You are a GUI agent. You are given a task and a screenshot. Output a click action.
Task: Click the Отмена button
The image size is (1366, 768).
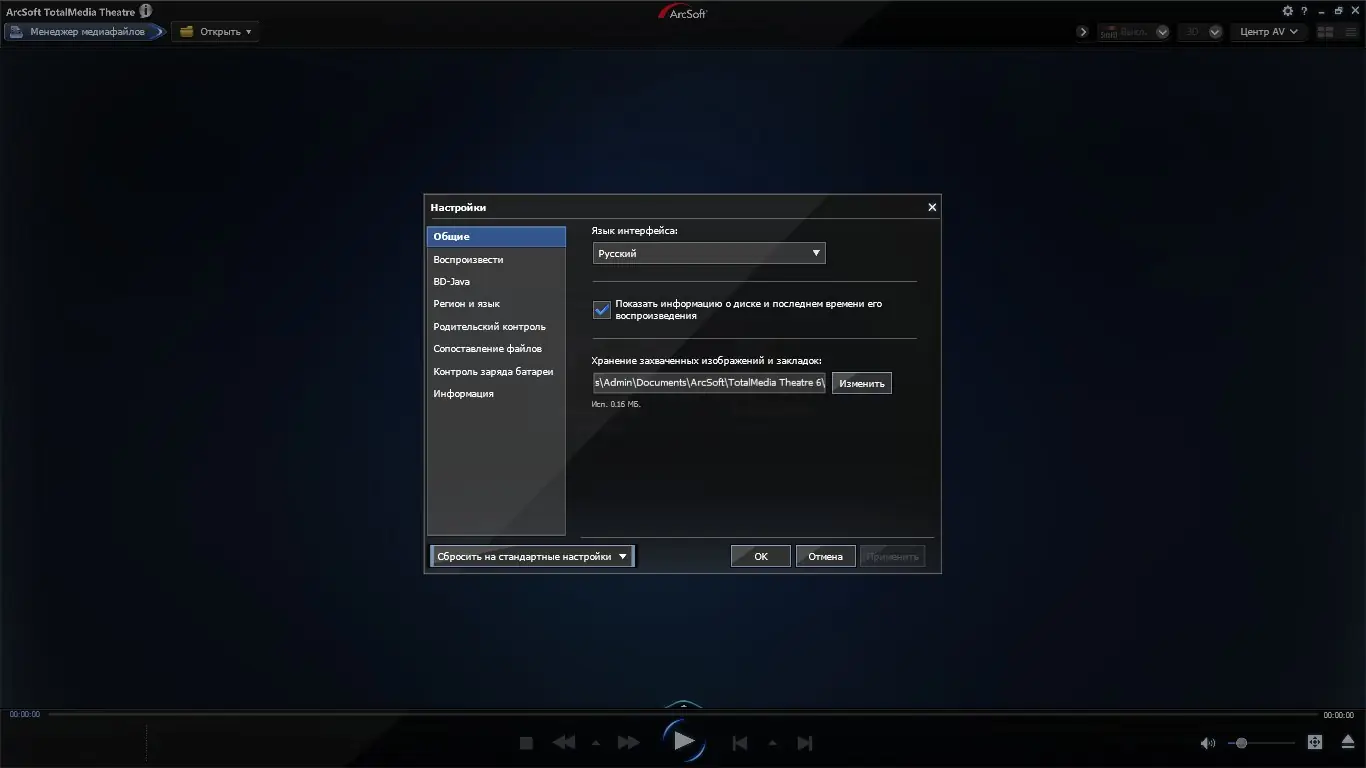(826, 557)
